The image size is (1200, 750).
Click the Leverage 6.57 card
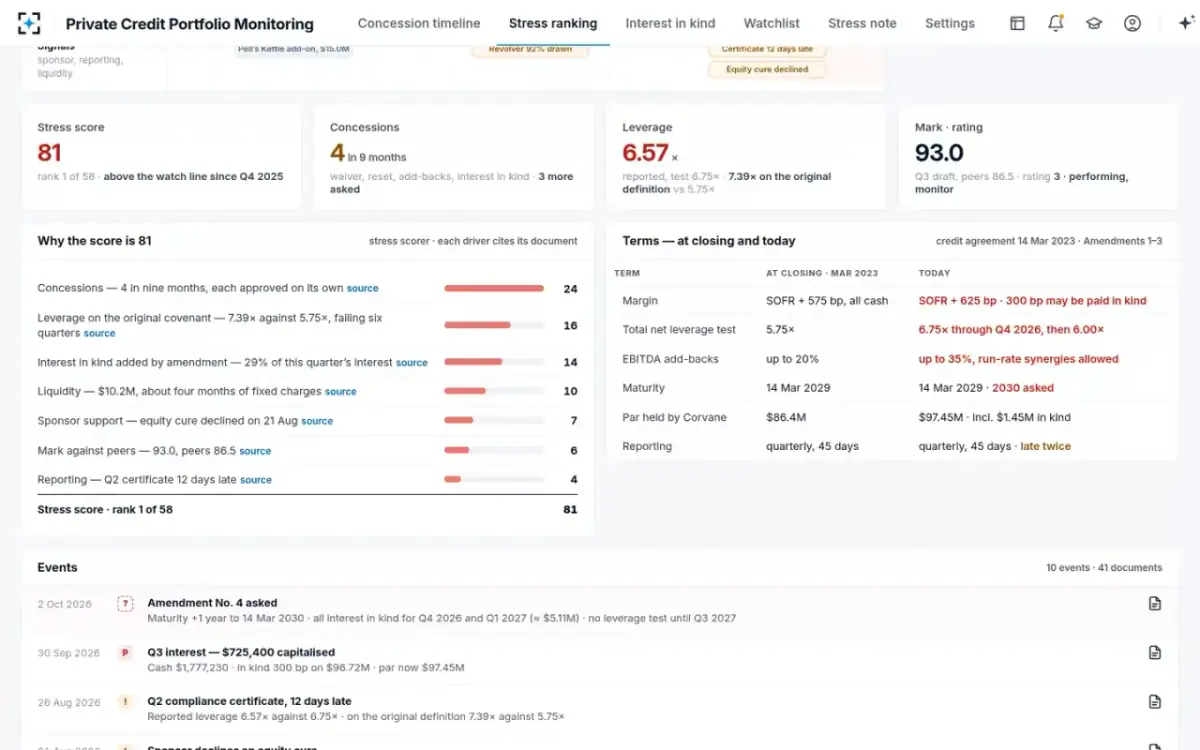pyautogui.click(x=746, y=157)
